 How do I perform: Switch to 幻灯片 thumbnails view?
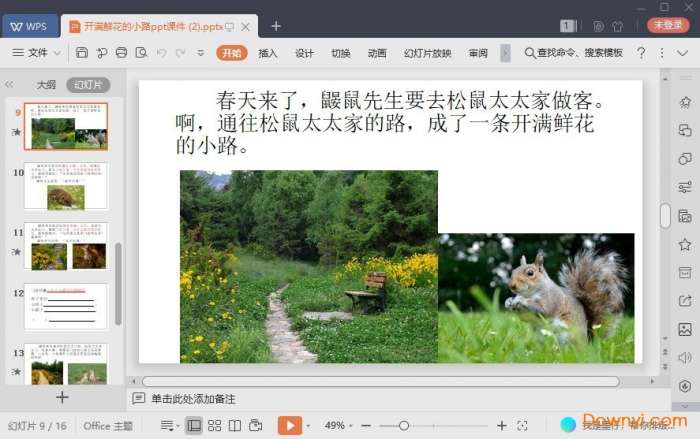coord(88,84)
